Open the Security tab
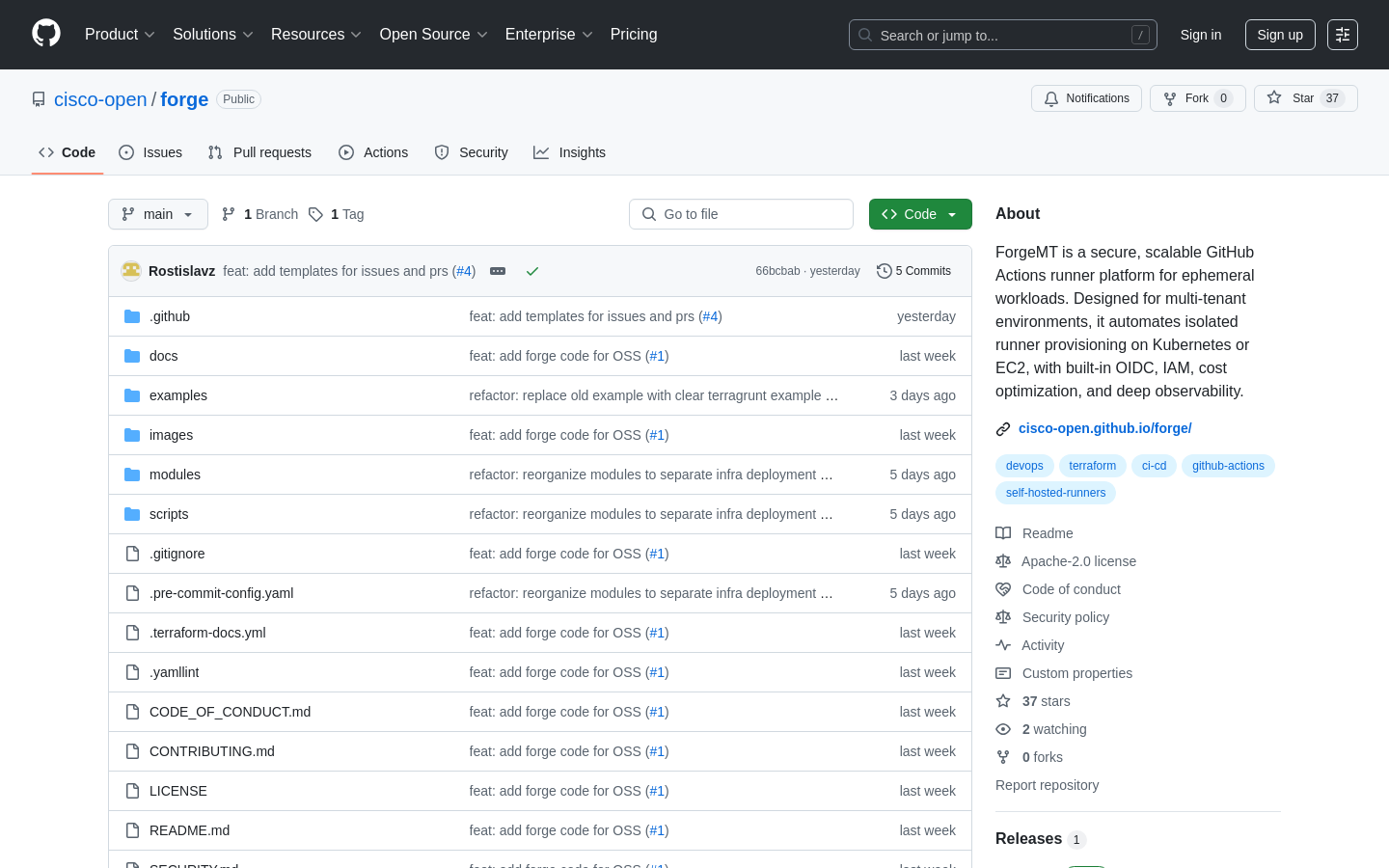The width and height of the screenshot is (1389, 868). click(x=471, y=152)
